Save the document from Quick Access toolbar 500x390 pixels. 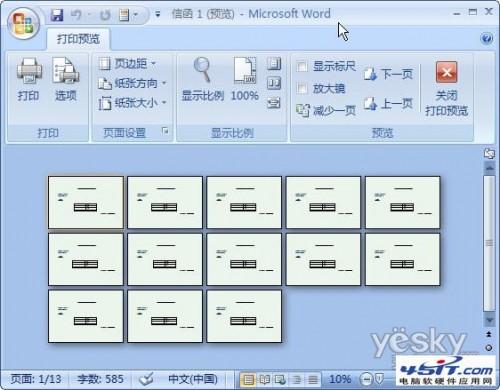point(57,15)
